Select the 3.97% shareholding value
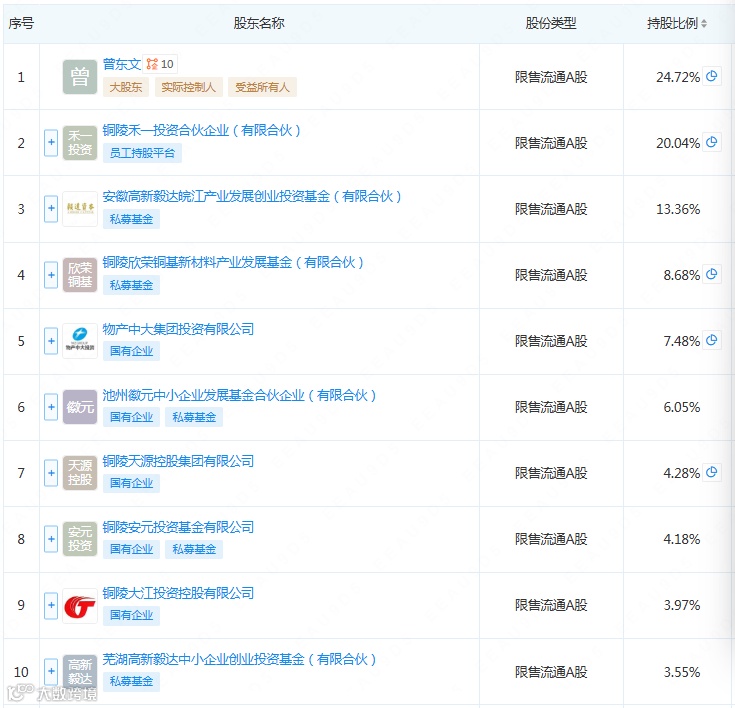 (x=682, y=605)
